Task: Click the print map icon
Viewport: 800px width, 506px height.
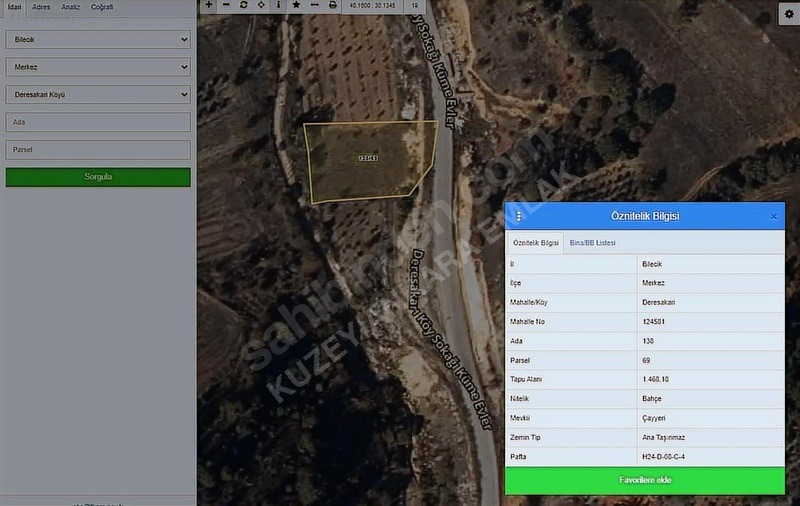Action: (x=333, y=5)
